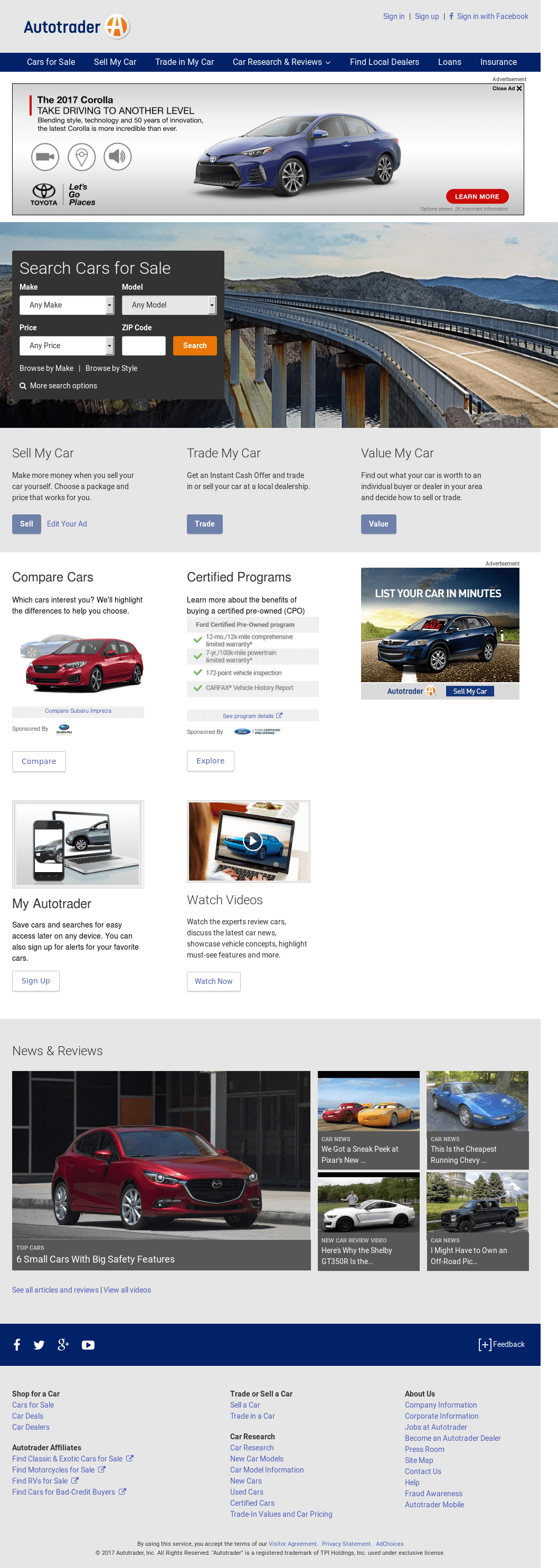Open Loans nav item
558x1568 pixels.
(450, 62)
